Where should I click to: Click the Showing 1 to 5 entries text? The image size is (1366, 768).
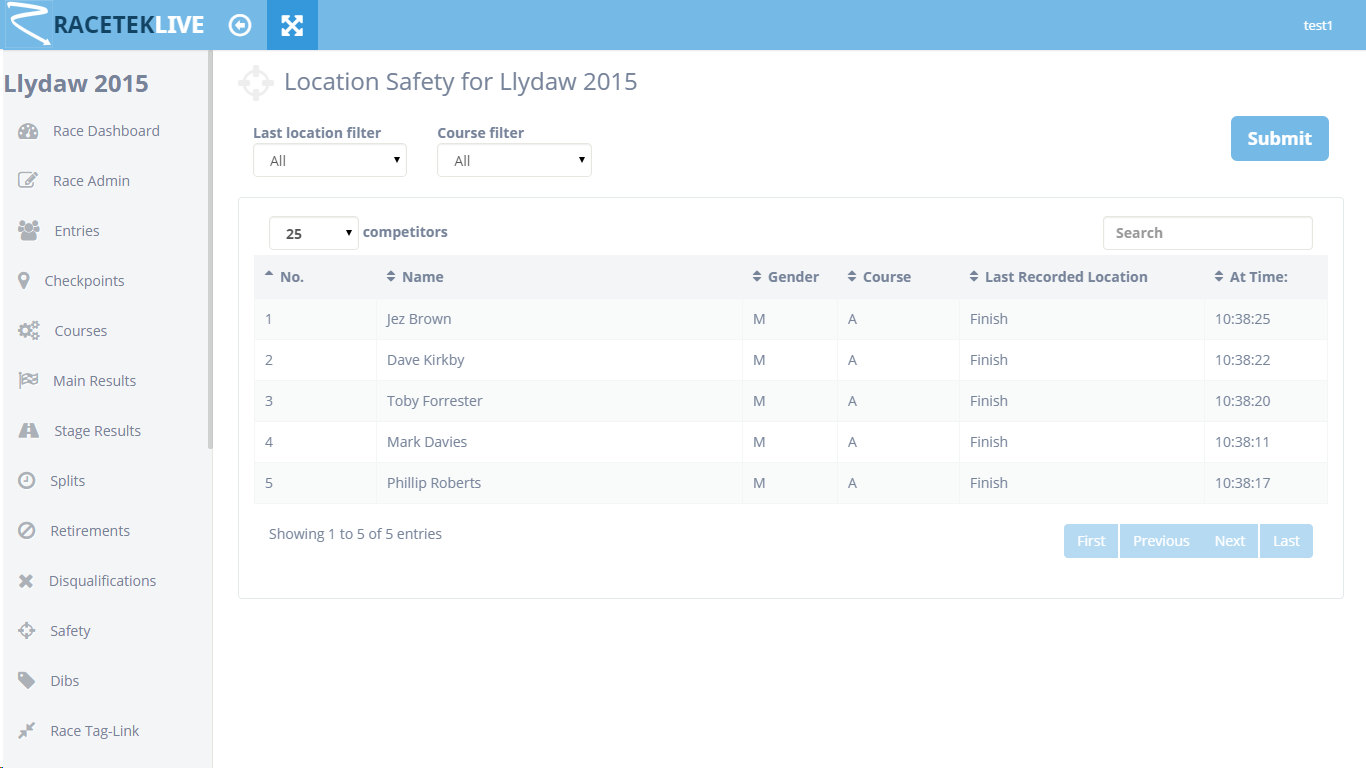tap(355, 534)
